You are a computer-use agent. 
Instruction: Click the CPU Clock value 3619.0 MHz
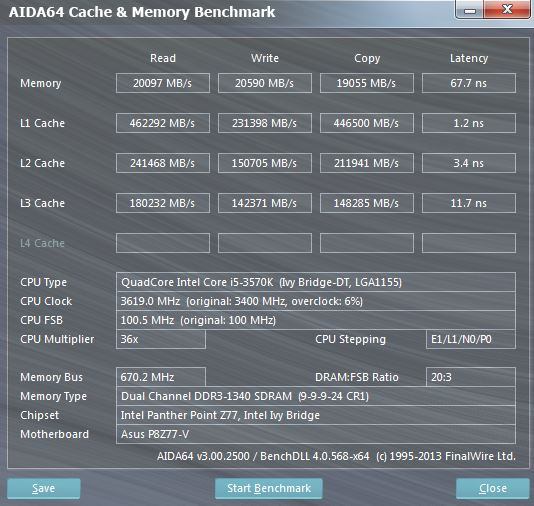(x=316, y=301)
